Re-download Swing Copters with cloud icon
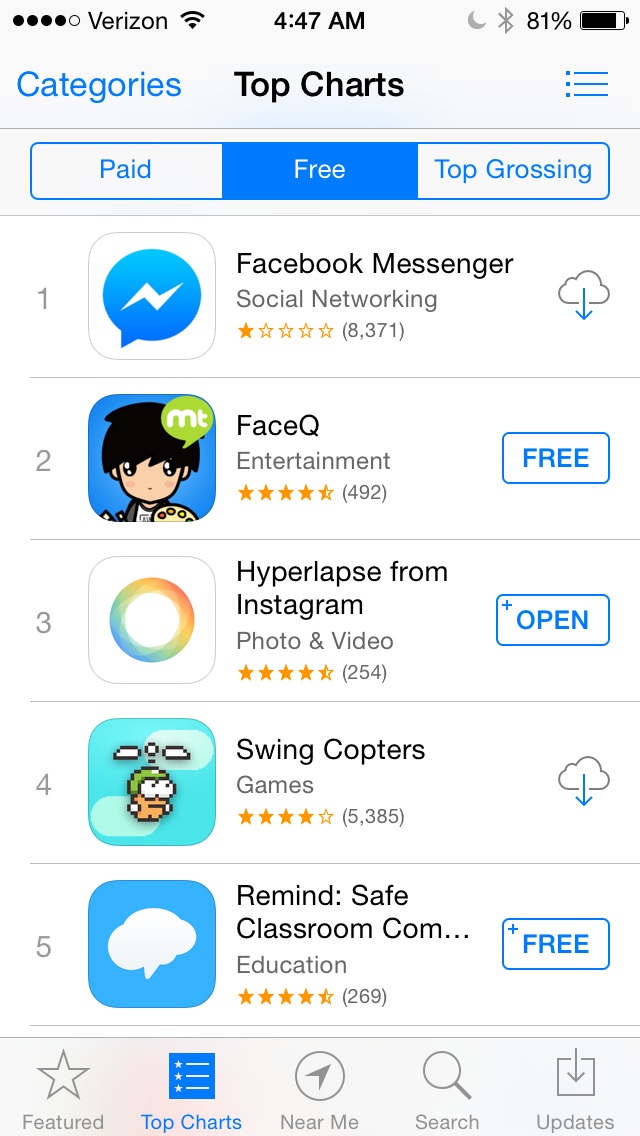The image size is (640, 1136). 584,782
